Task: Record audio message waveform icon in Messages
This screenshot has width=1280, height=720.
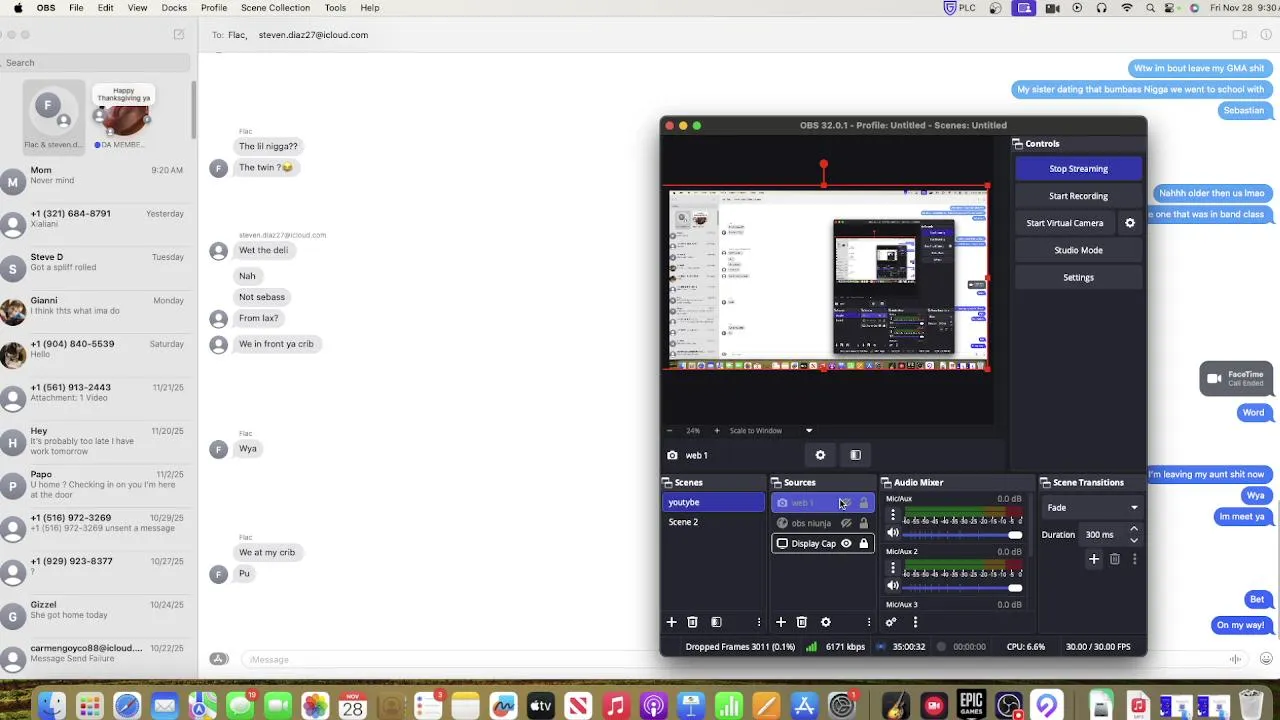Action: pos(1236,658)
